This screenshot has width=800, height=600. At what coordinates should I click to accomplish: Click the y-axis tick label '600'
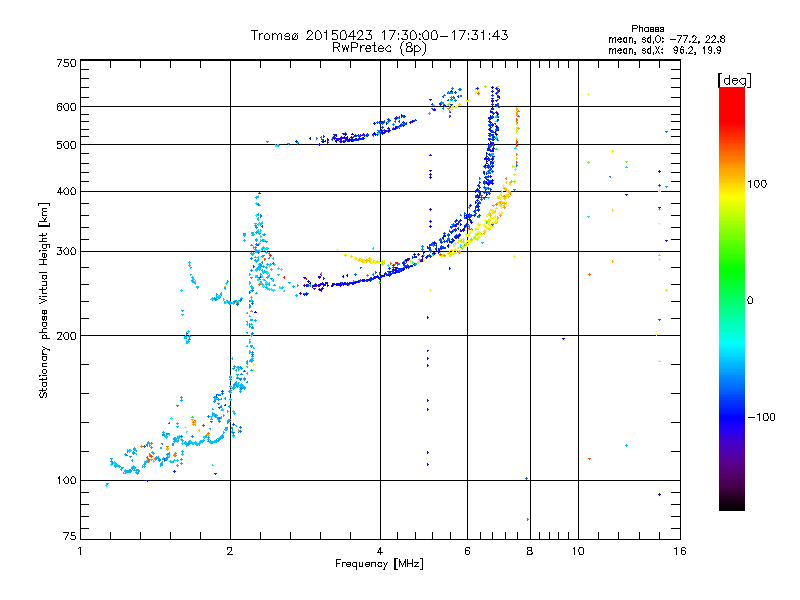pyautogui.click(x=67, y=107)
